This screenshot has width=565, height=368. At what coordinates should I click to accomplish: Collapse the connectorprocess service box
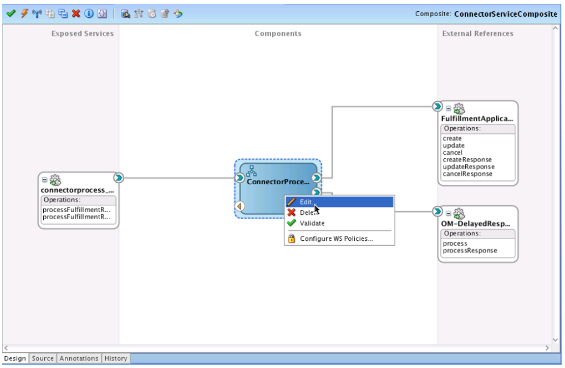(x=45, y=180)
